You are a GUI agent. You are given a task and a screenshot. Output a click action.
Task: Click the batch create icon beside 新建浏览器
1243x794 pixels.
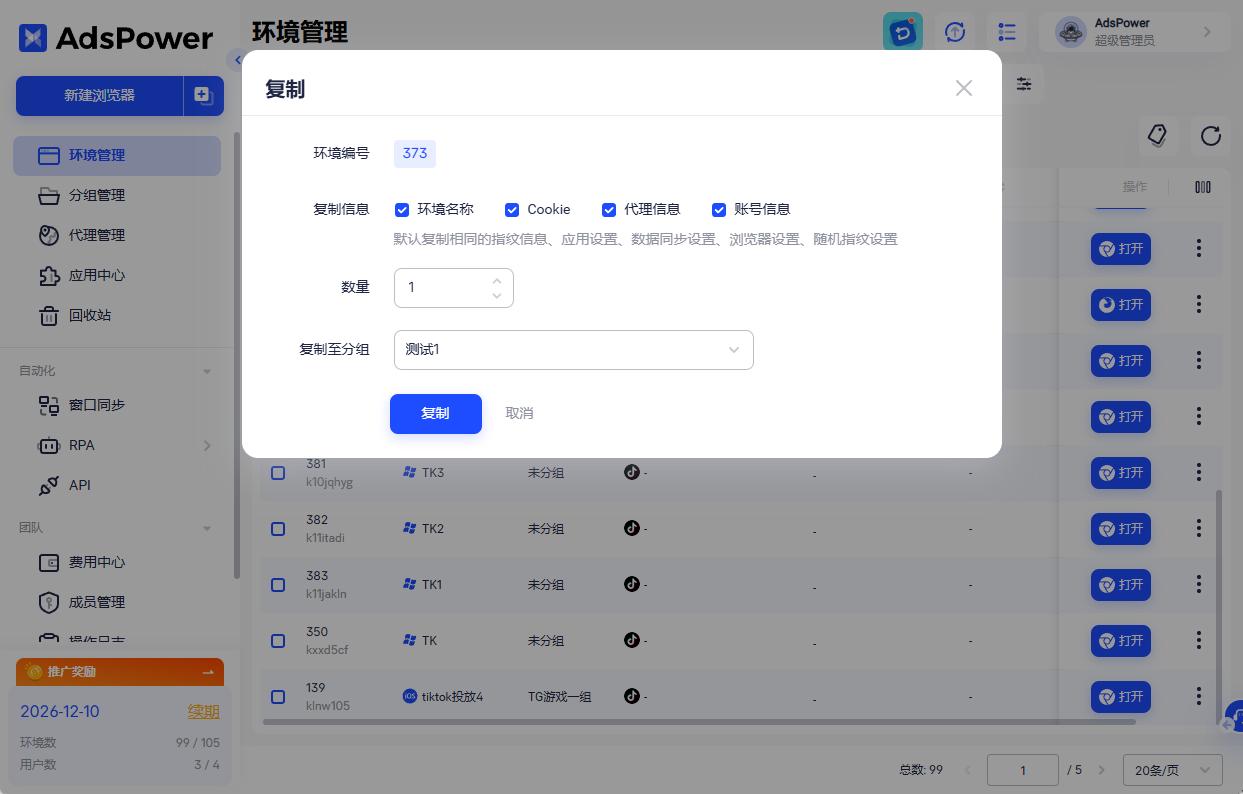click(x=204, y=96)
